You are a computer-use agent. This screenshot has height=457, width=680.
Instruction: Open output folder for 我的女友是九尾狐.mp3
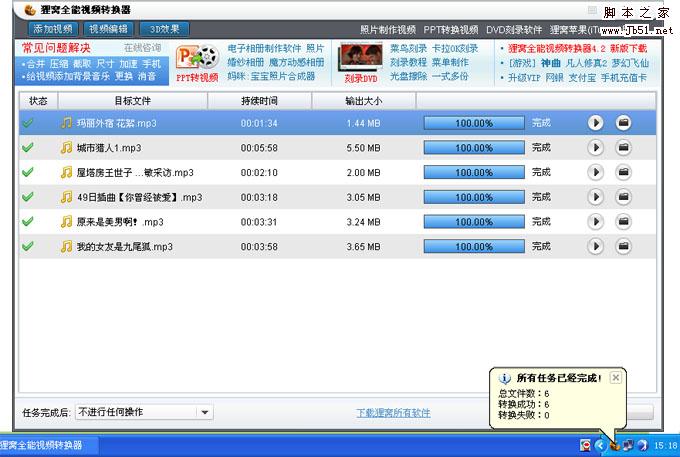click(x=623, y=246)
